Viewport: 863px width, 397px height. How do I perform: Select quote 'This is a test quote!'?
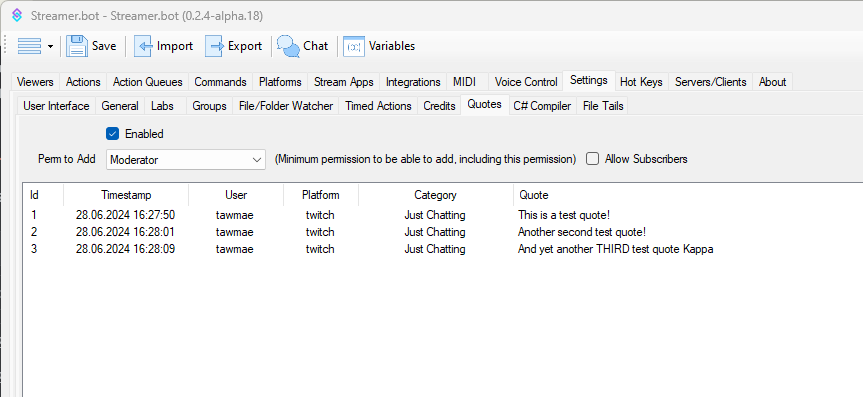[x=564, y=215]
